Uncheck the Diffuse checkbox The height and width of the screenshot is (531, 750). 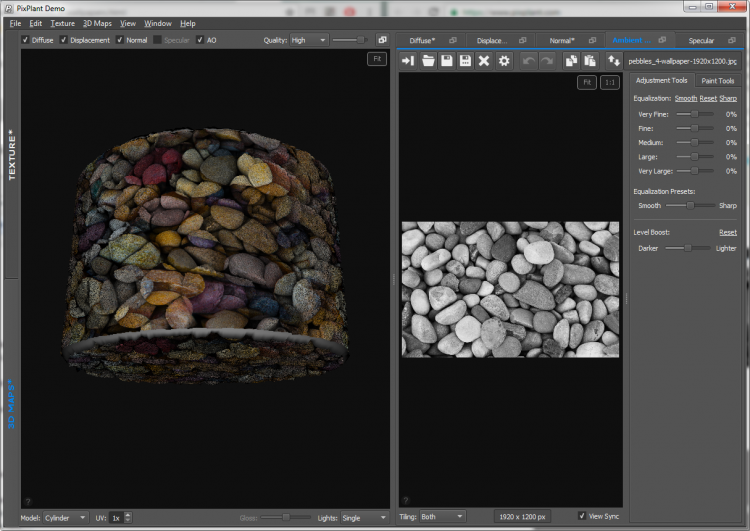(x=25, y=40)
